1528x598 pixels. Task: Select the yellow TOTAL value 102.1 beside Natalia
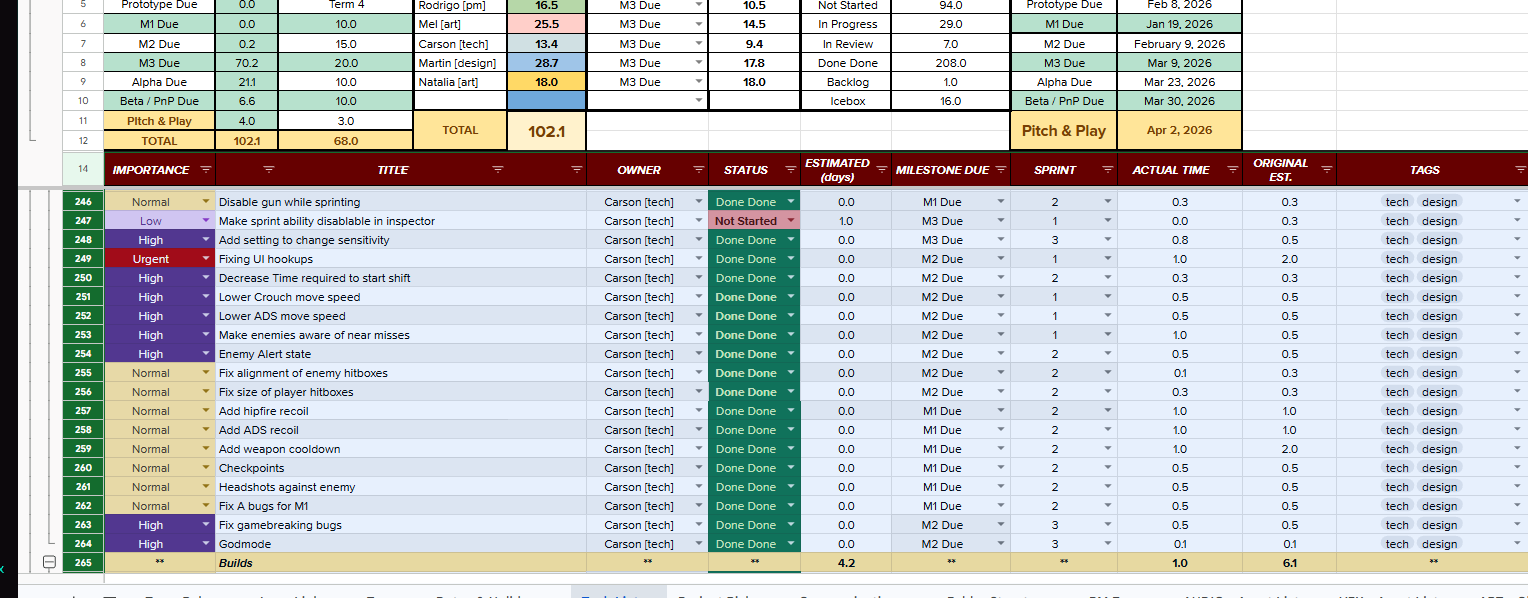[547, 131]
